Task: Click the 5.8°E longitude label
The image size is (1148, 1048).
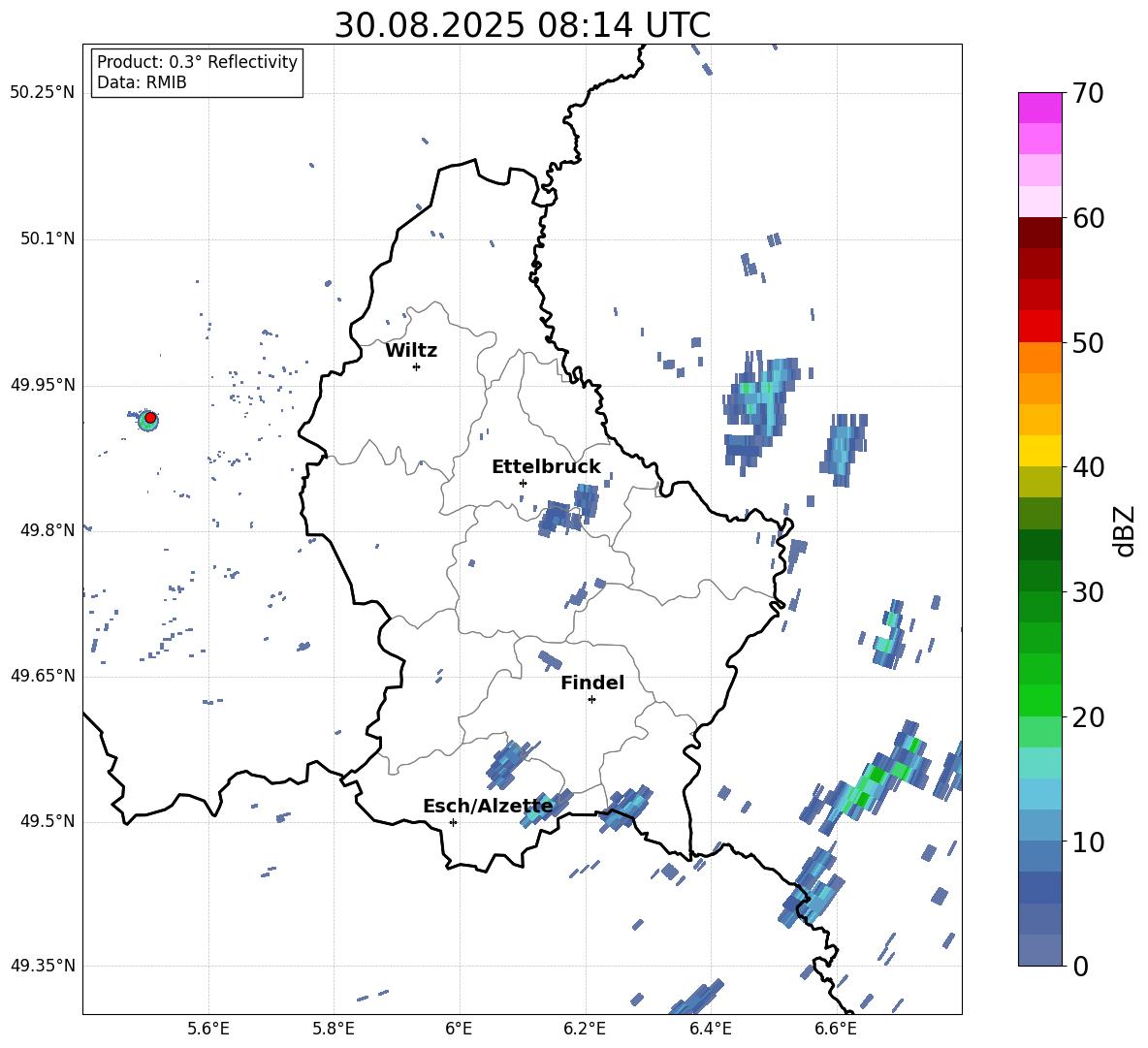Action: tap(334, 1030)
